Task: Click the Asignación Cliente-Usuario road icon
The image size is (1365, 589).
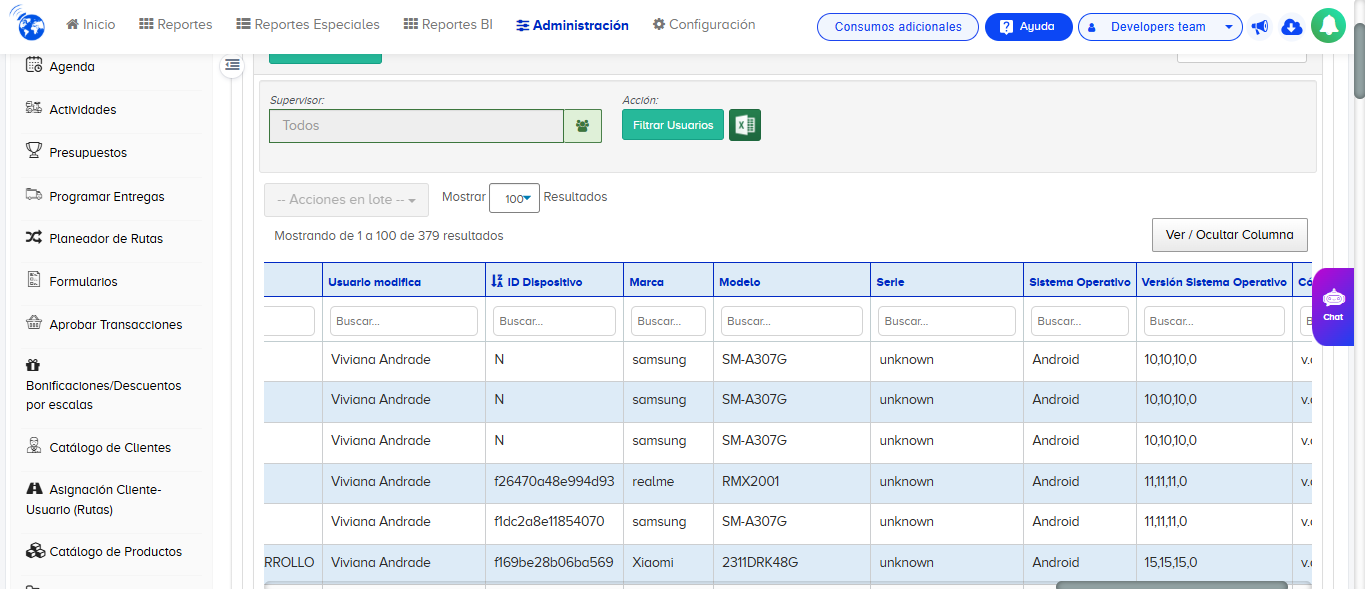Action: [x=34, y=489]
